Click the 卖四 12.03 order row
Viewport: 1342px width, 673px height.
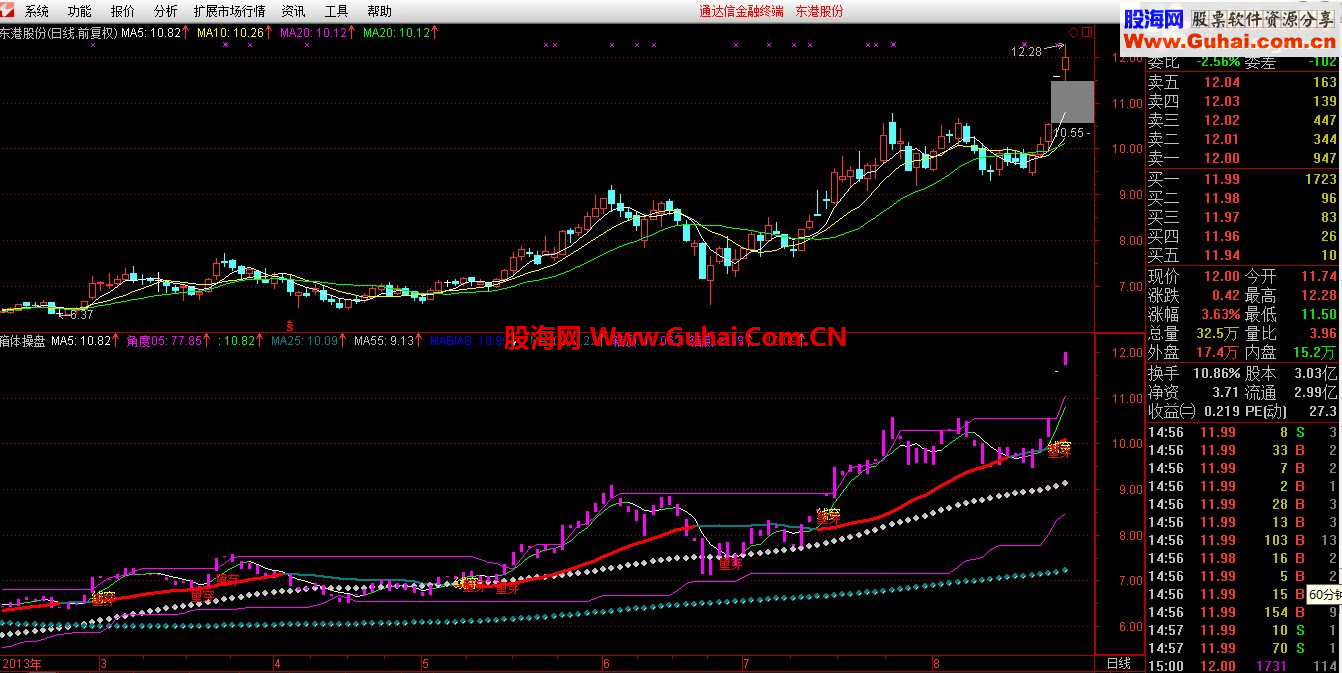pos(1243,101)
